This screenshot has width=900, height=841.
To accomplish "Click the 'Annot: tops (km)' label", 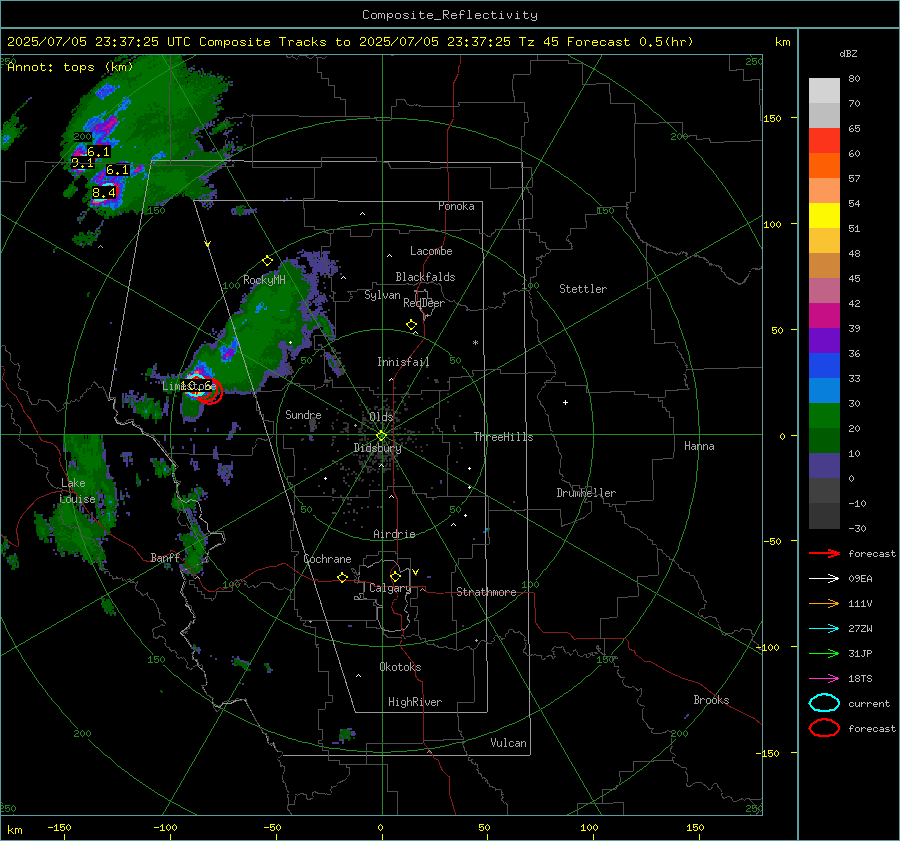I will 70,67.
